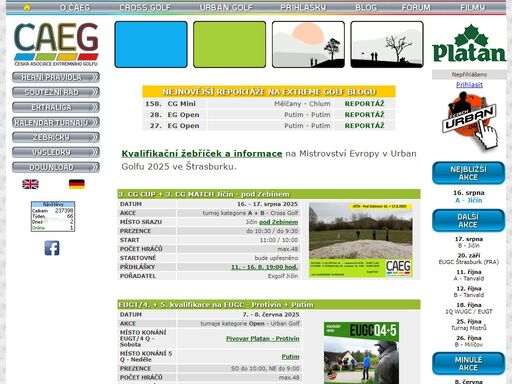Viewport: 512px width, 384px height.
Task: Open the HERNÍ PRAVIDLA sidebar button
Action: click(56, 77)
